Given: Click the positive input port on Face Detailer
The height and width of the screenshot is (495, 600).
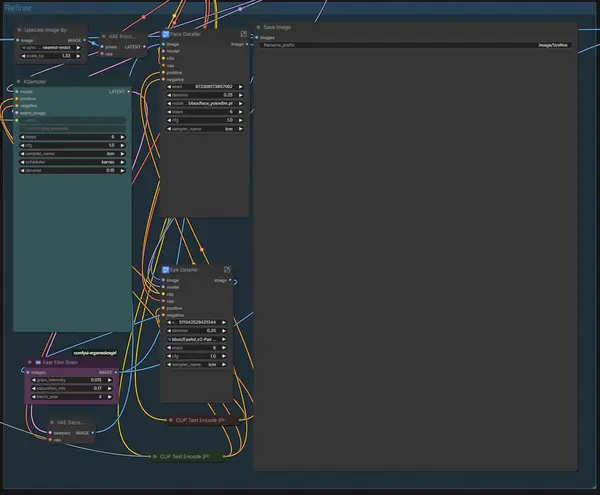Looking at the screenshot, I should tap(163, 72).
